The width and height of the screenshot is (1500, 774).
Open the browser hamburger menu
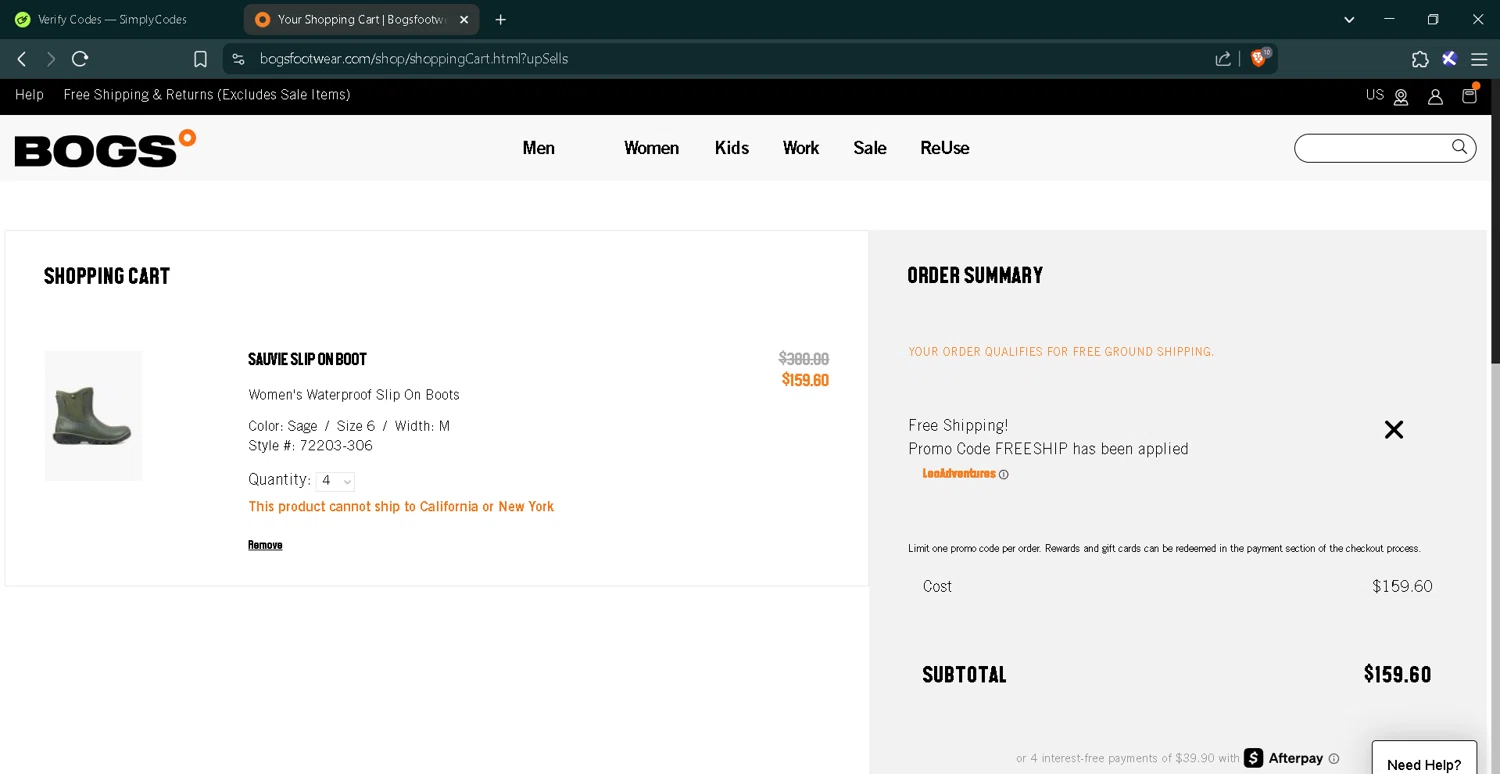coord(1479,59)
